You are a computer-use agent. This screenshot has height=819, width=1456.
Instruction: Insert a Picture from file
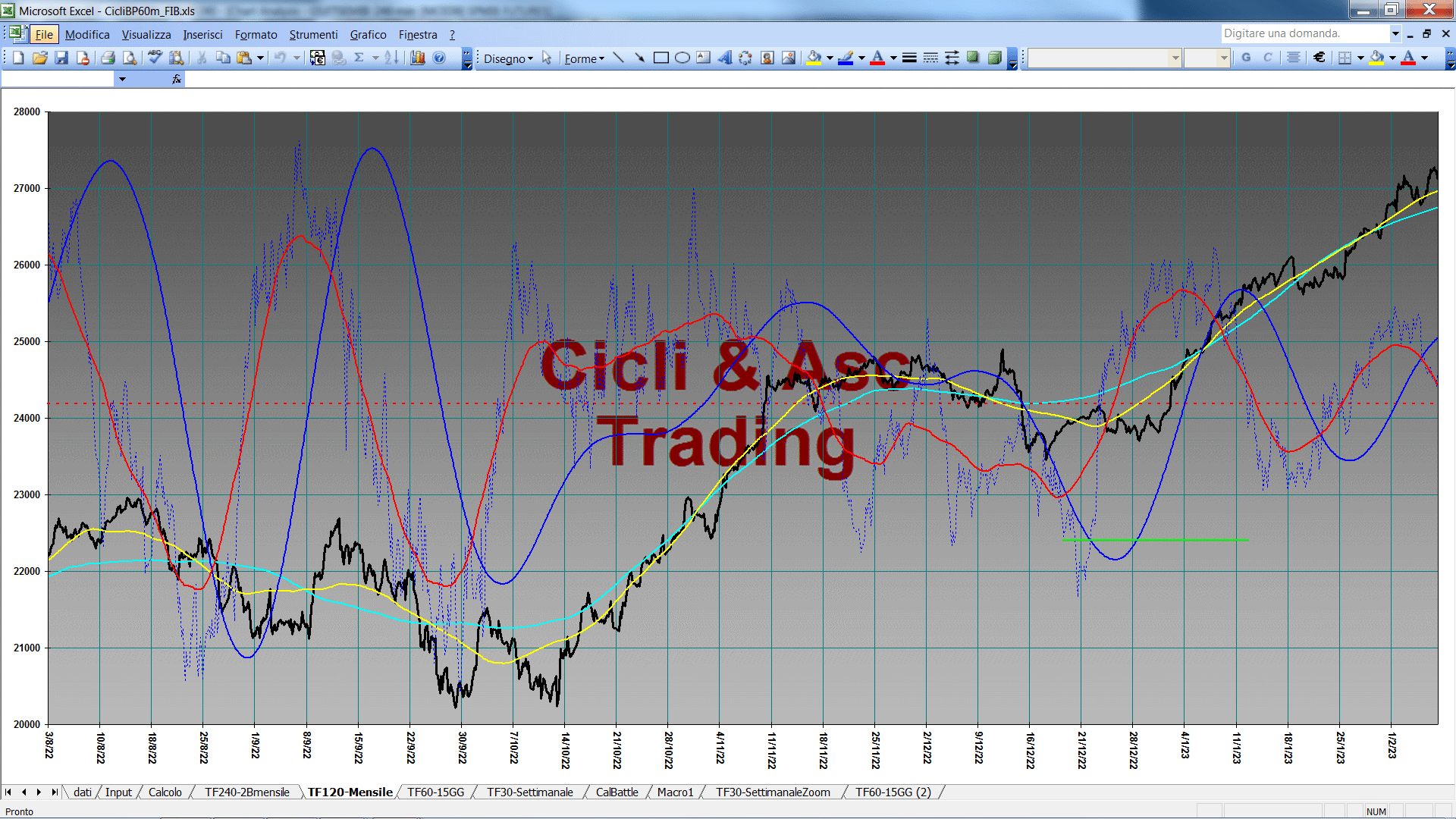tap(789, 58)
